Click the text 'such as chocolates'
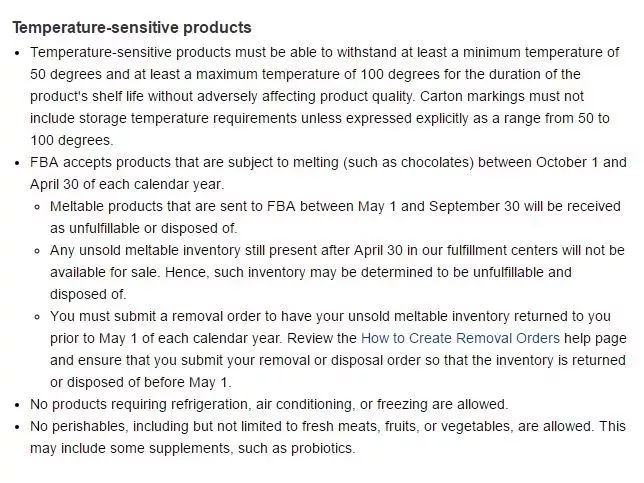 [x=407, y=162]
